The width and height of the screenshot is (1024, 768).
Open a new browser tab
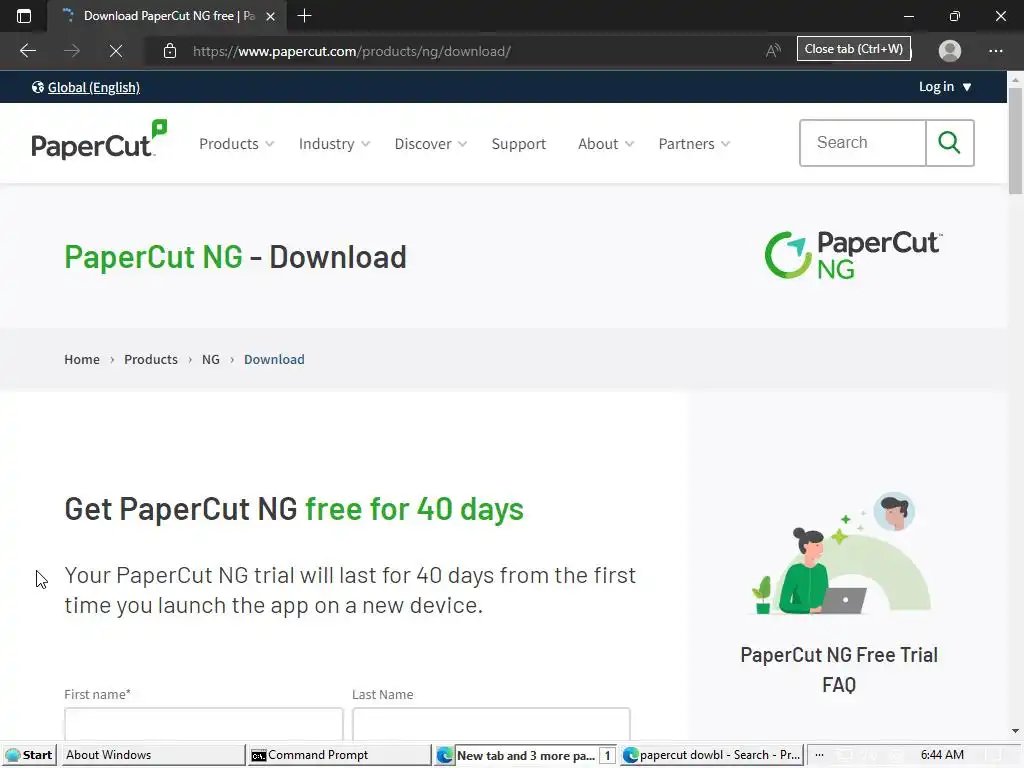coord(304,16)
